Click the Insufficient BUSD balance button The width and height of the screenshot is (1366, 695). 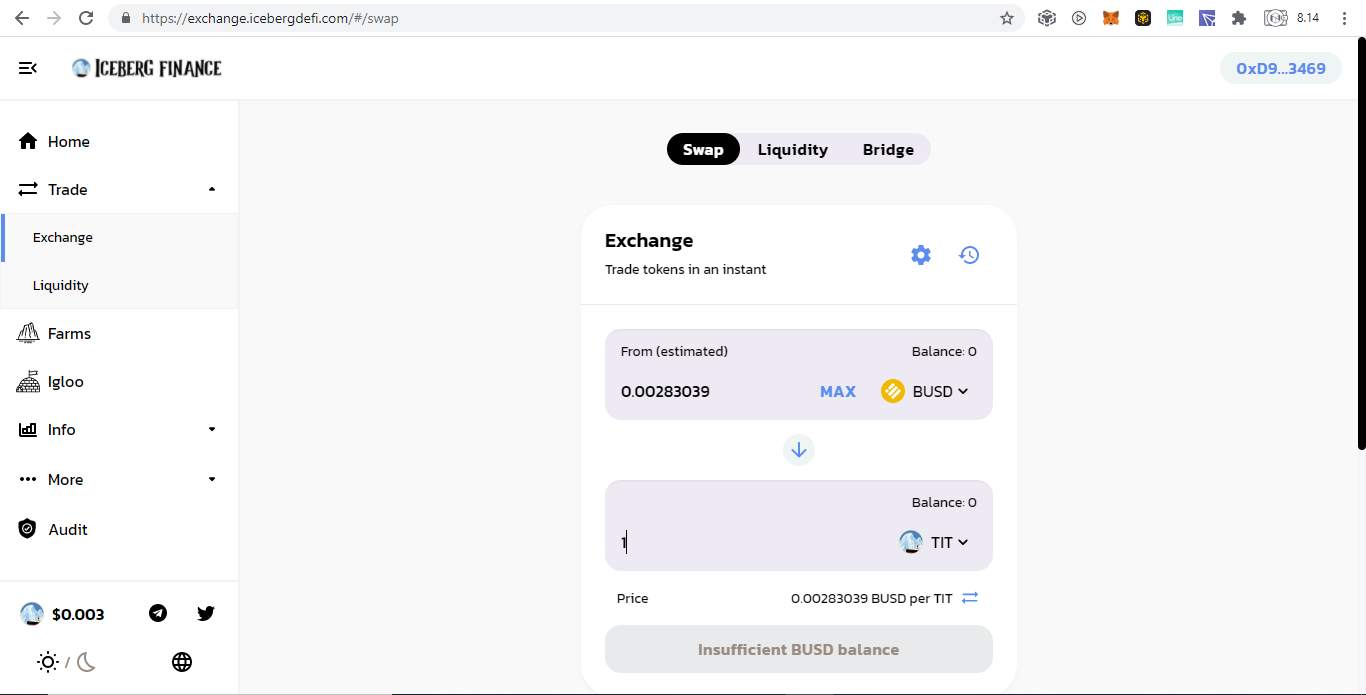(x=799, y=650)
